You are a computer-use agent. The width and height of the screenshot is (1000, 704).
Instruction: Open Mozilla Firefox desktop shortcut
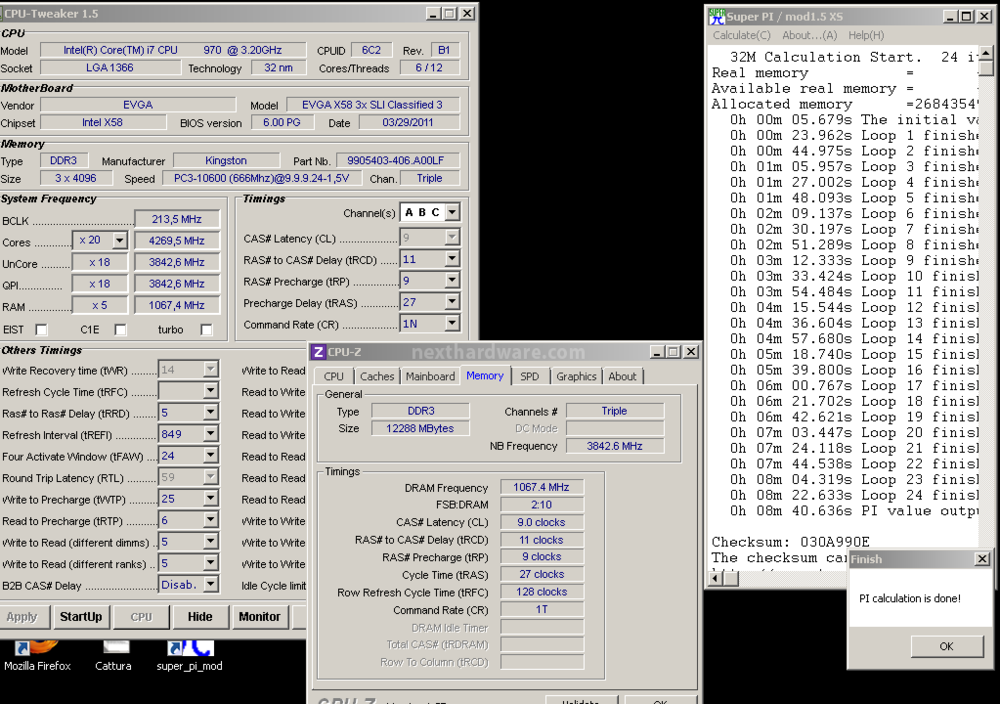37,656
